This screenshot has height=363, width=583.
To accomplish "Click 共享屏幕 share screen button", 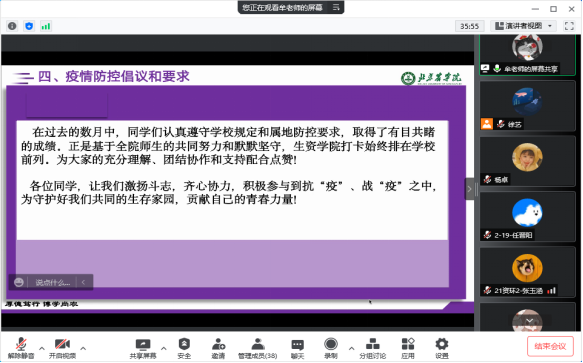I will pyautogui.click(x=143, y=348).
